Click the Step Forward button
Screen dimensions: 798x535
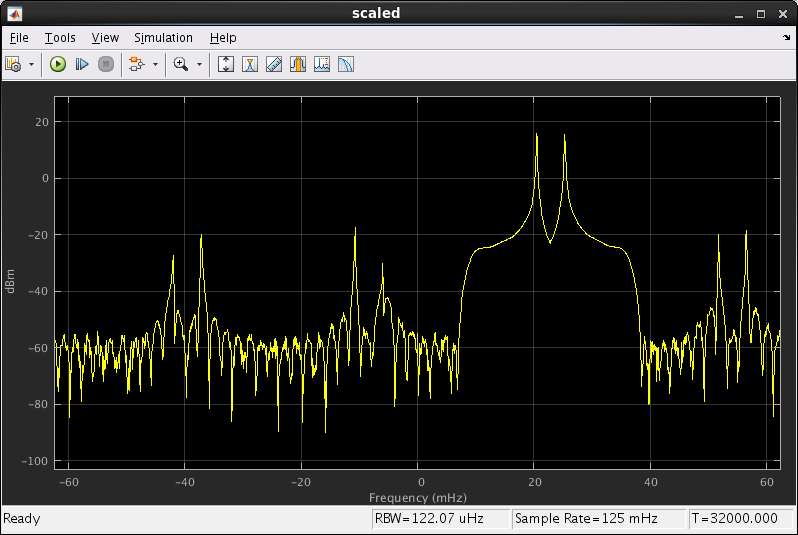(x=81, y=64)
